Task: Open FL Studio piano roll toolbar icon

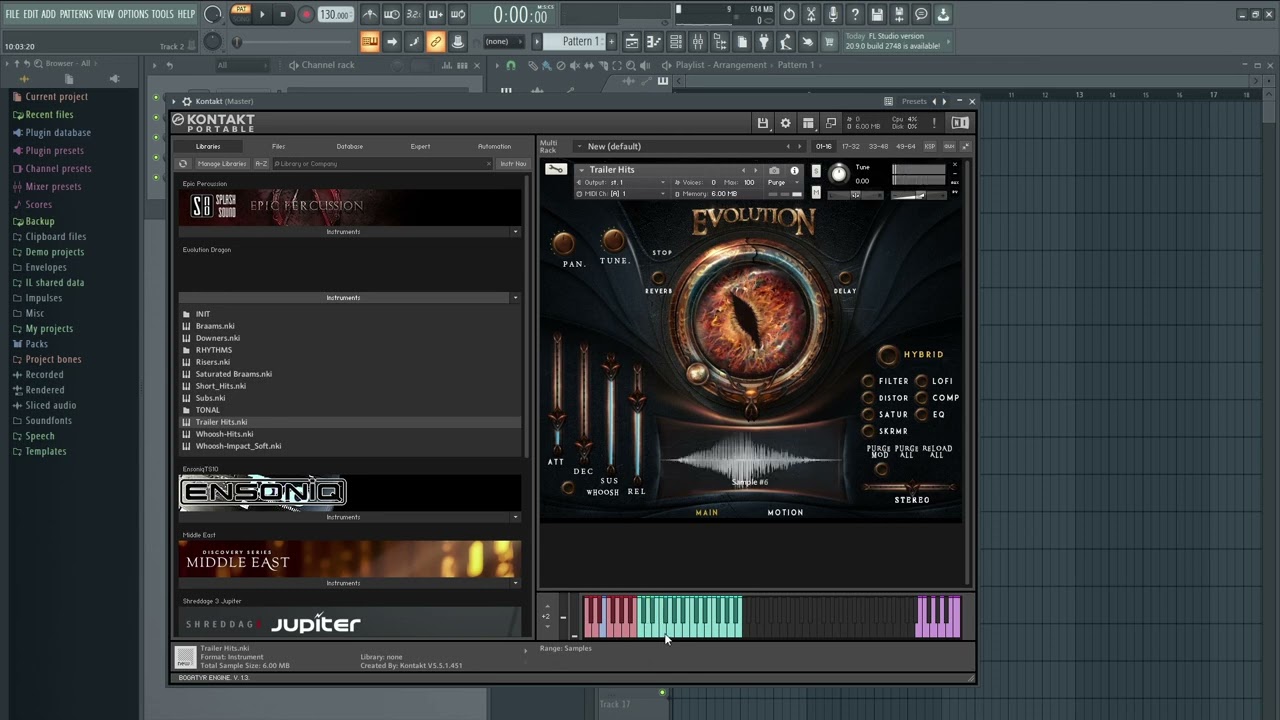Action: [x=654, y=41]
